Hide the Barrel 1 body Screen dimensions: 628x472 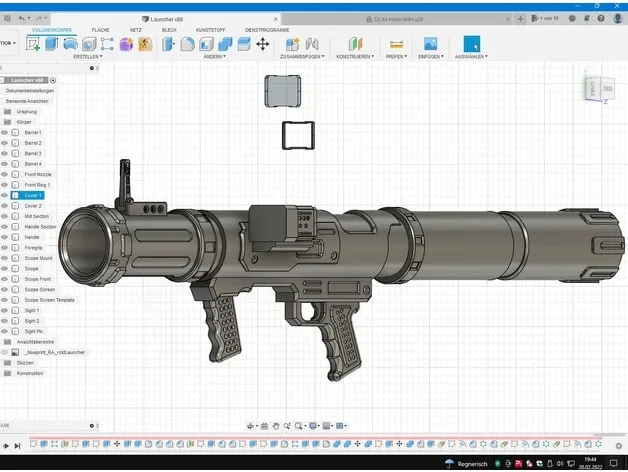coord(4,133)
